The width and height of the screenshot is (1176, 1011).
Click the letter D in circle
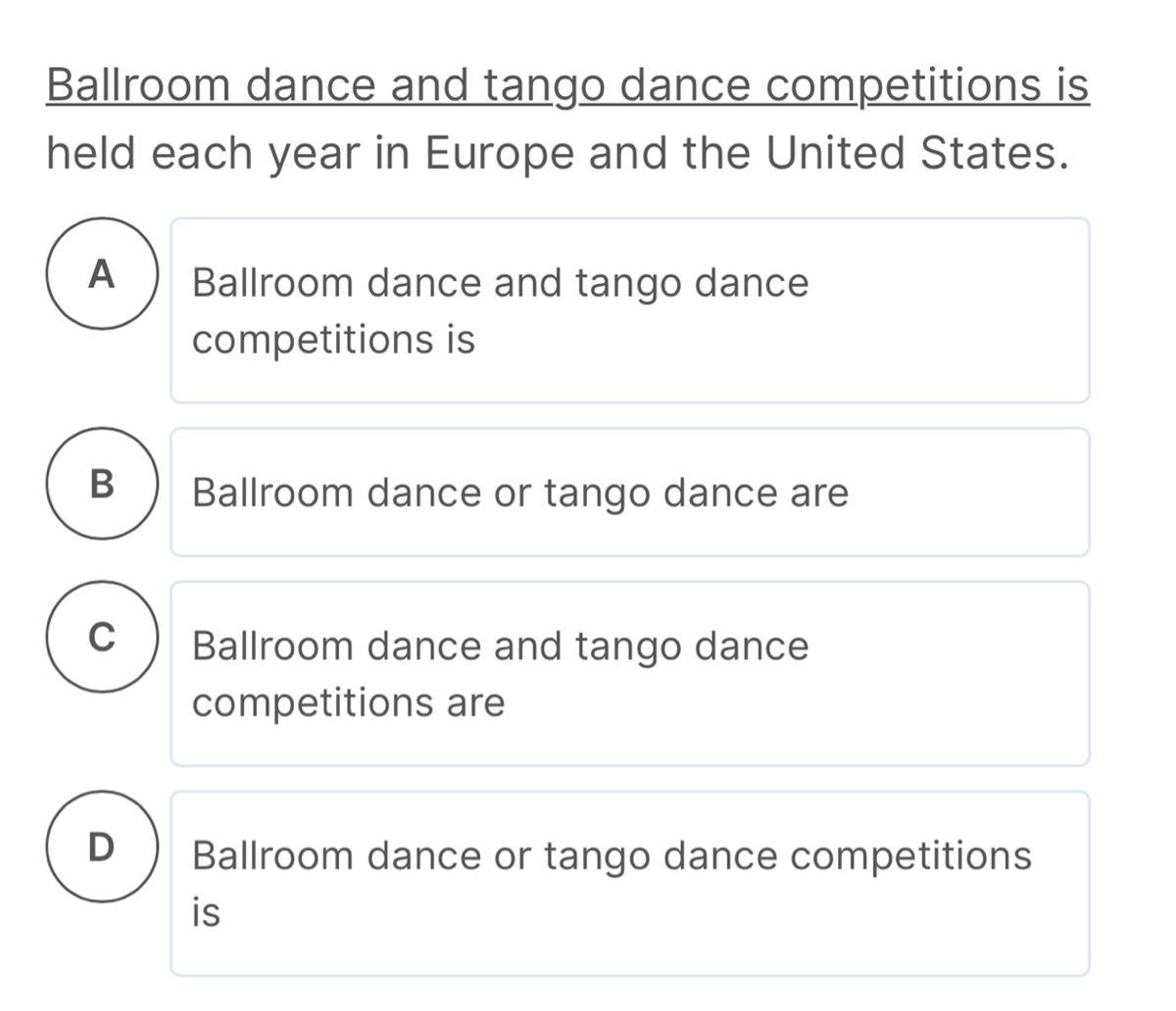pos(101,847)
